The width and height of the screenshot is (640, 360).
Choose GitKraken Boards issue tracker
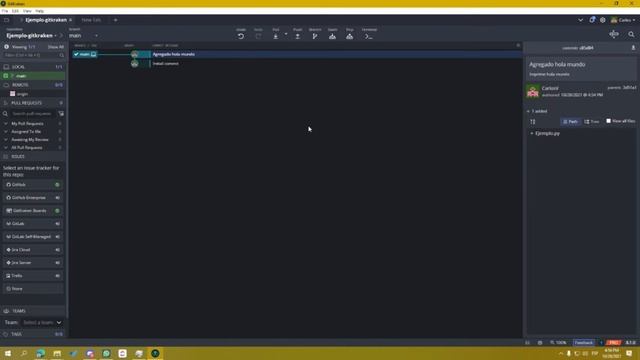coord(33,211)
